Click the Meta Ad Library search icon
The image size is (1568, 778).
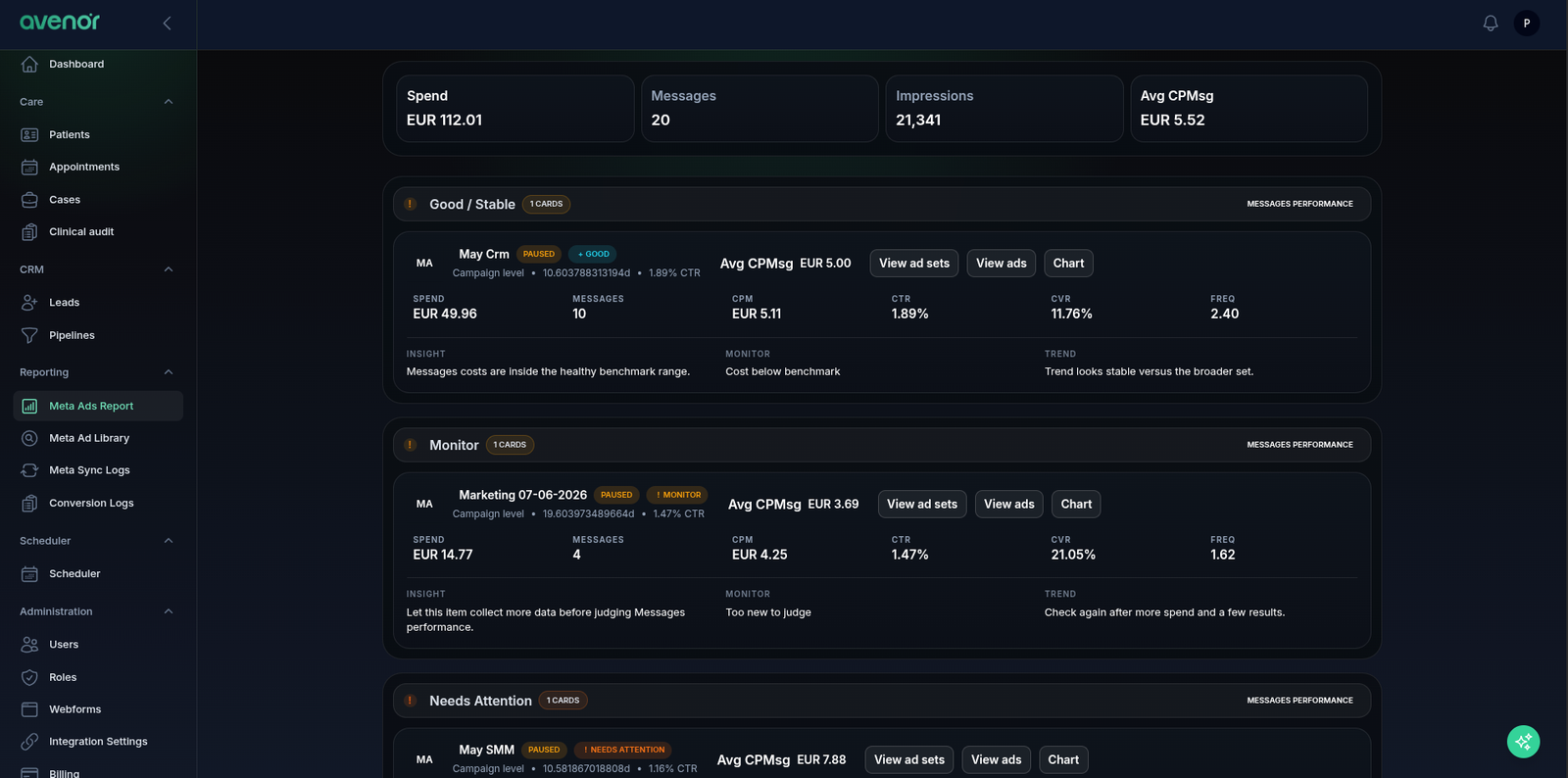tap(29, 438)
